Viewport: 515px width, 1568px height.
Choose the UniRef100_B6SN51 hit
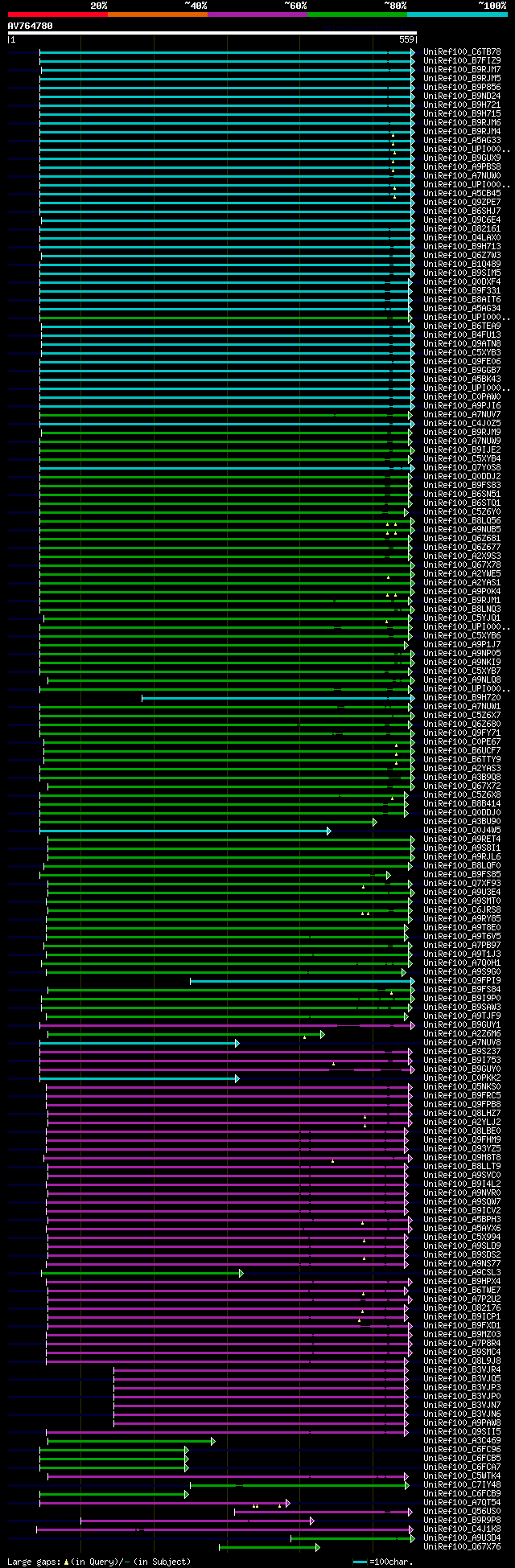click(x=462, y=495)
